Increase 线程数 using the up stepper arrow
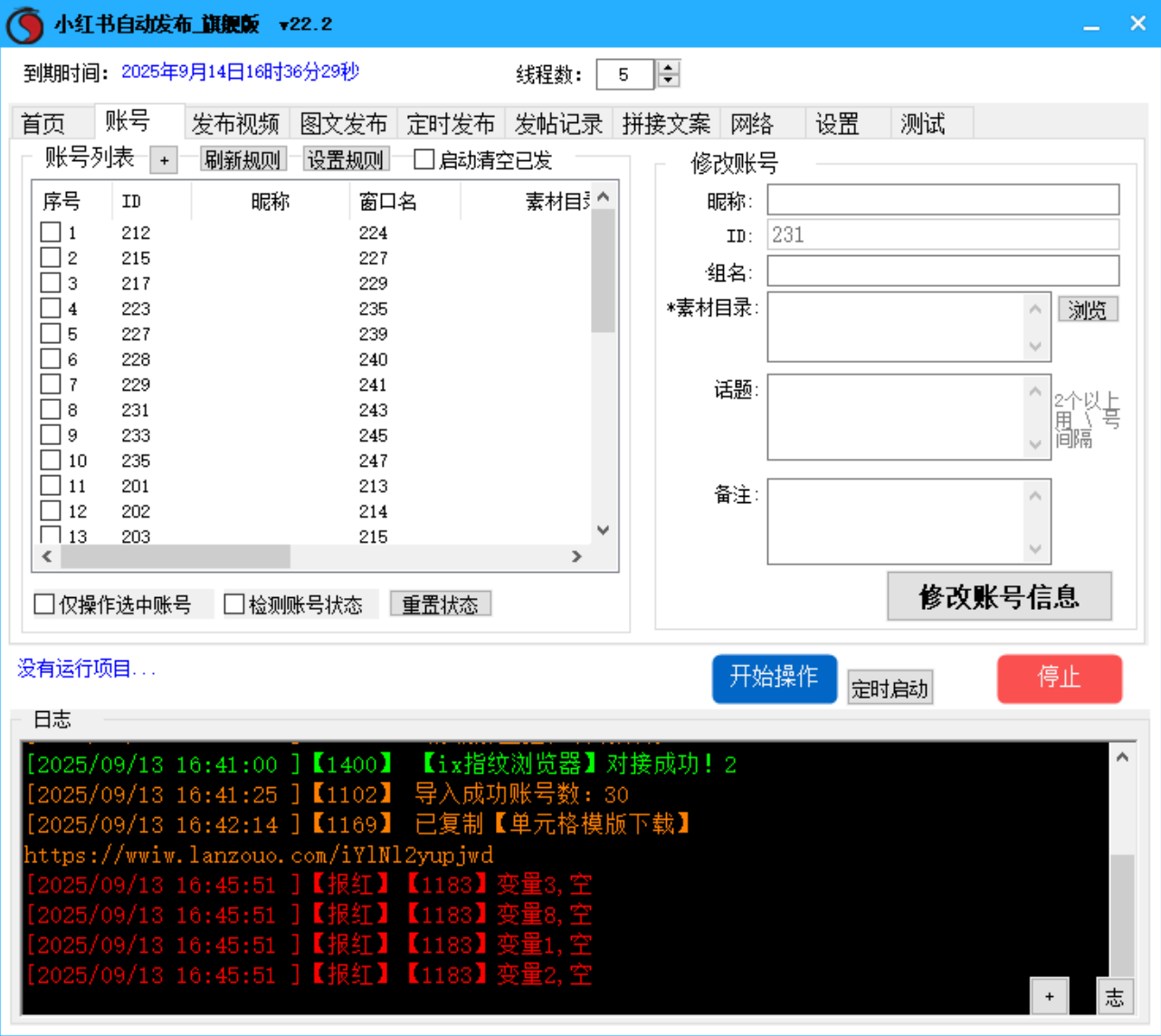Image resolution: width=1161 pixels, height=1036 pixels. pyautogui.click(x=667, y=68)
